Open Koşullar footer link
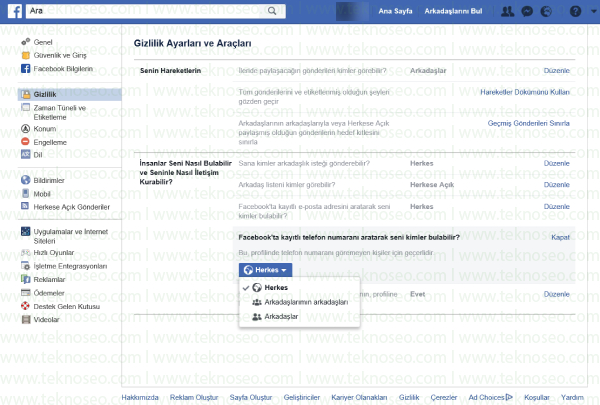The width and height of the screenshot is (600, 405). pyautogui.click(x=537, y=397)
